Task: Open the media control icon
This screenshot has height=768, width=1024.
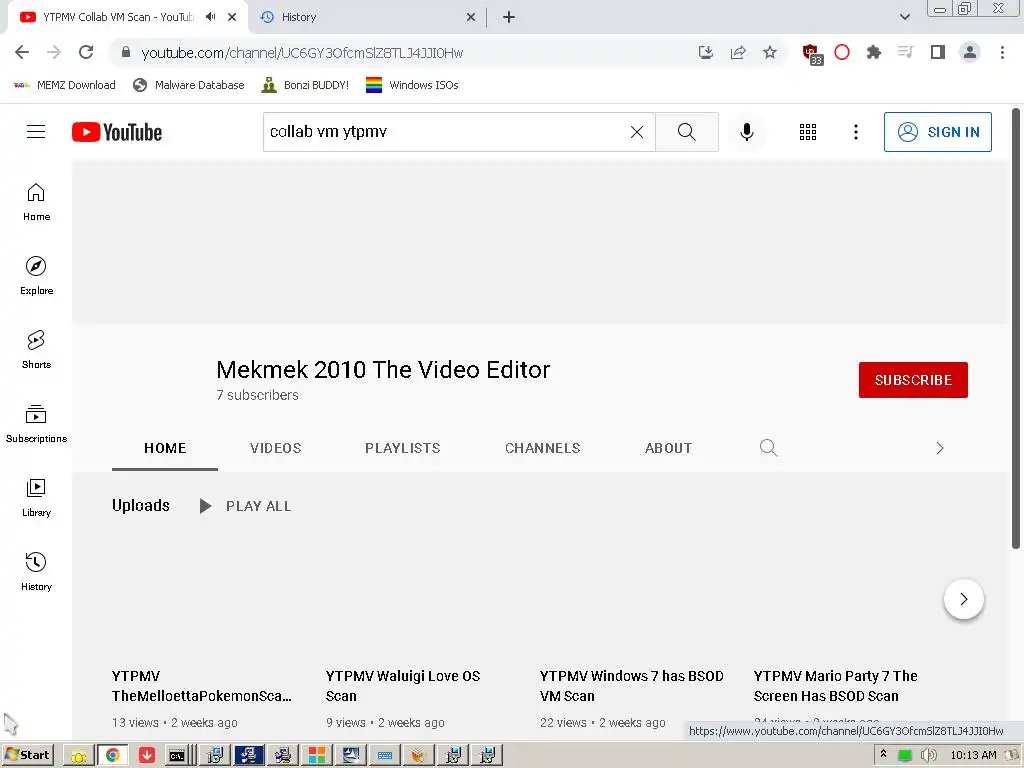Action: tap(905, 52)
